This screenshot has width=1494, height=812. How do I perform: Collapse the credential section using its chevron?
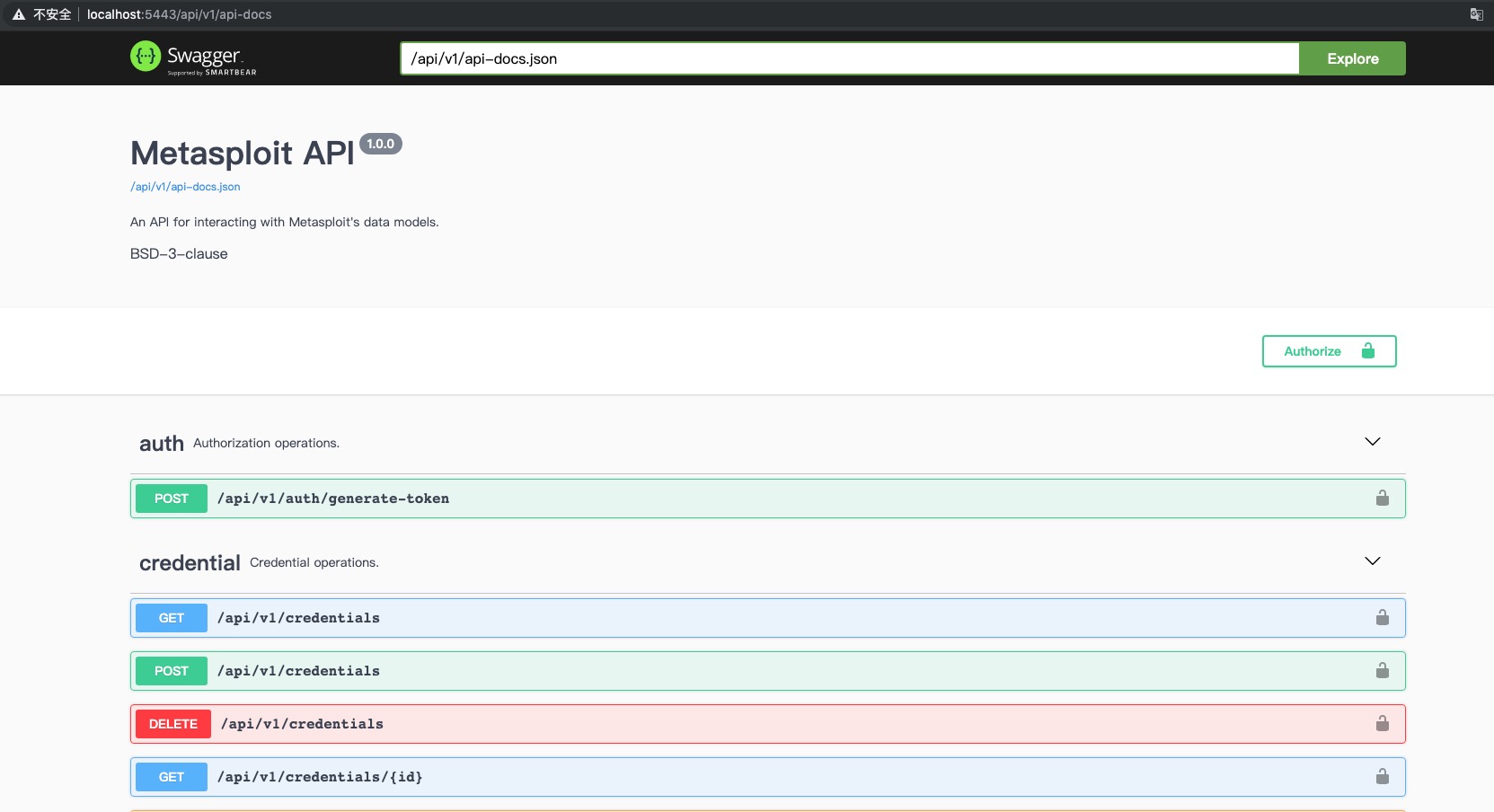[x=1373, y=561]
